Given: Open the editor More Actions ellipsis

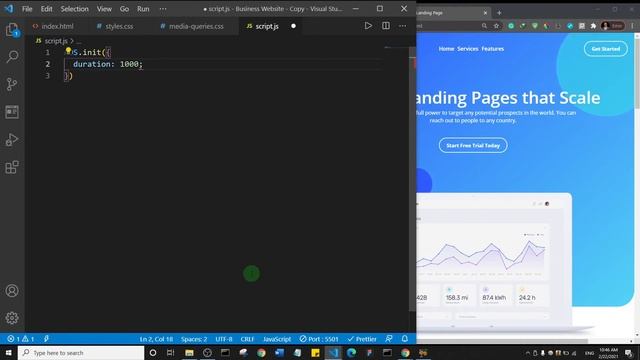Looking at the screenshot, I should [x=402, y=26].
